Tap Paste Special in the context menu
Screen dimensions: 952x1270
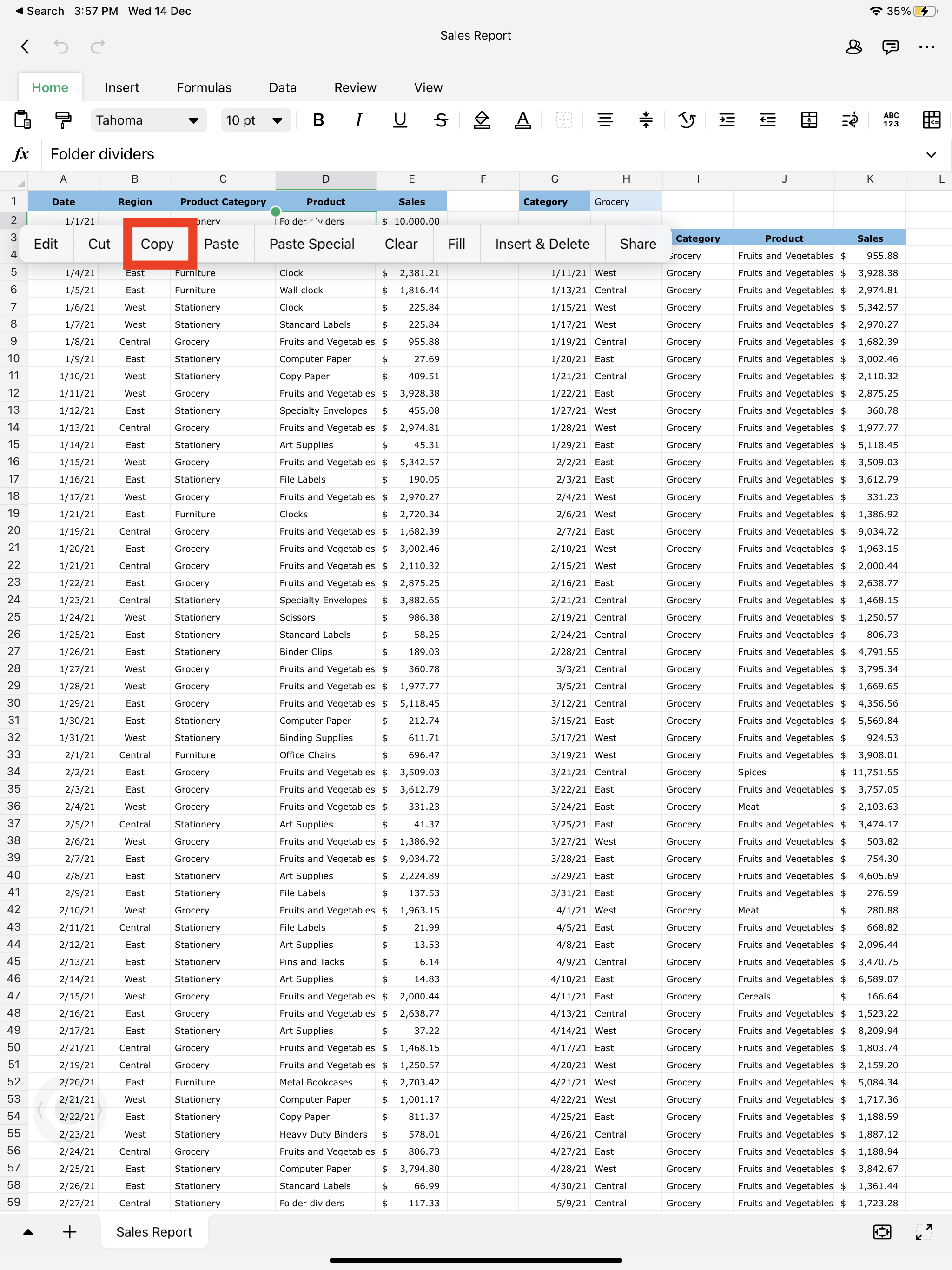312,244
